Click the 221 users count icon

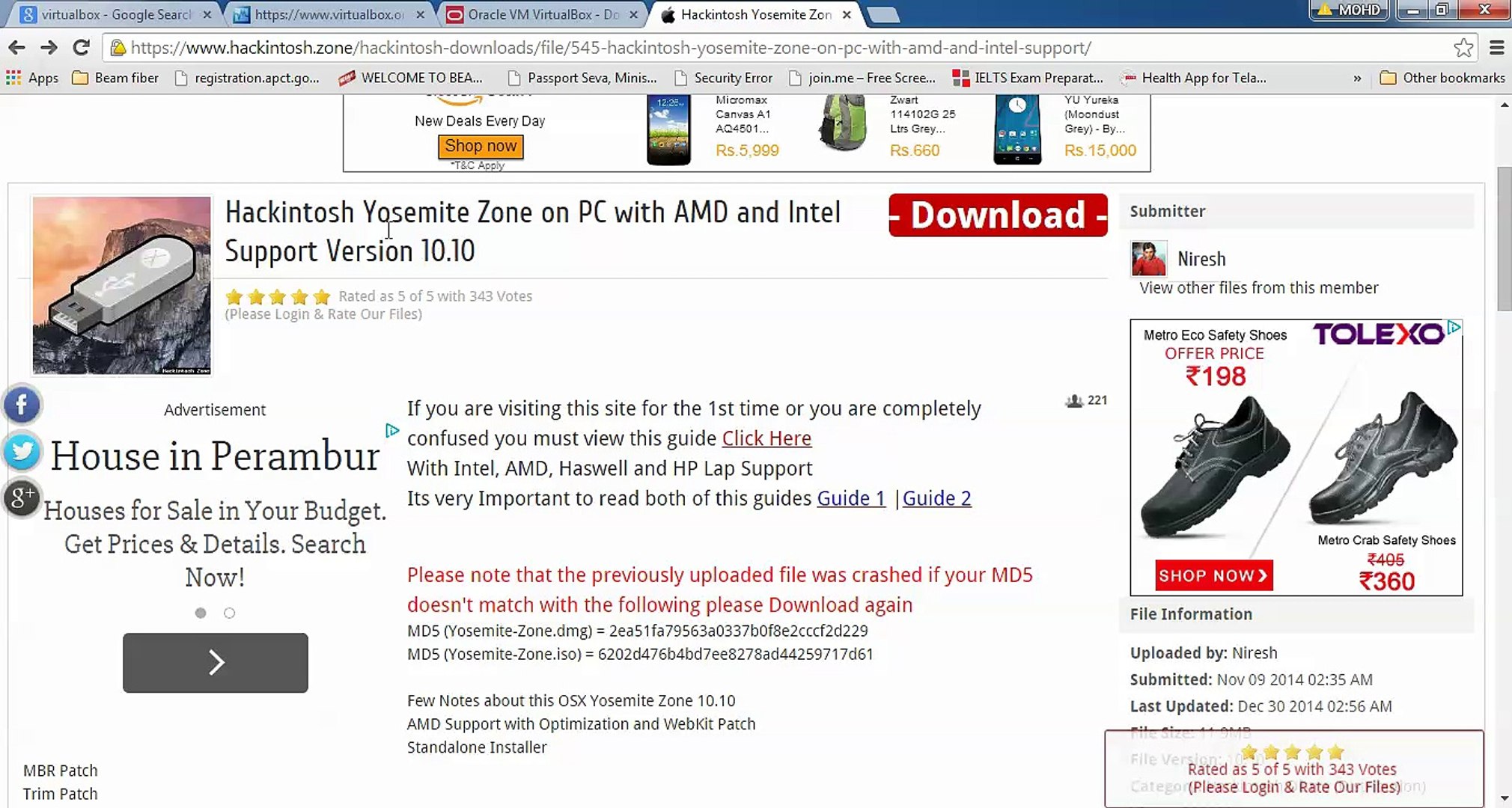[x=1074, y=401]
